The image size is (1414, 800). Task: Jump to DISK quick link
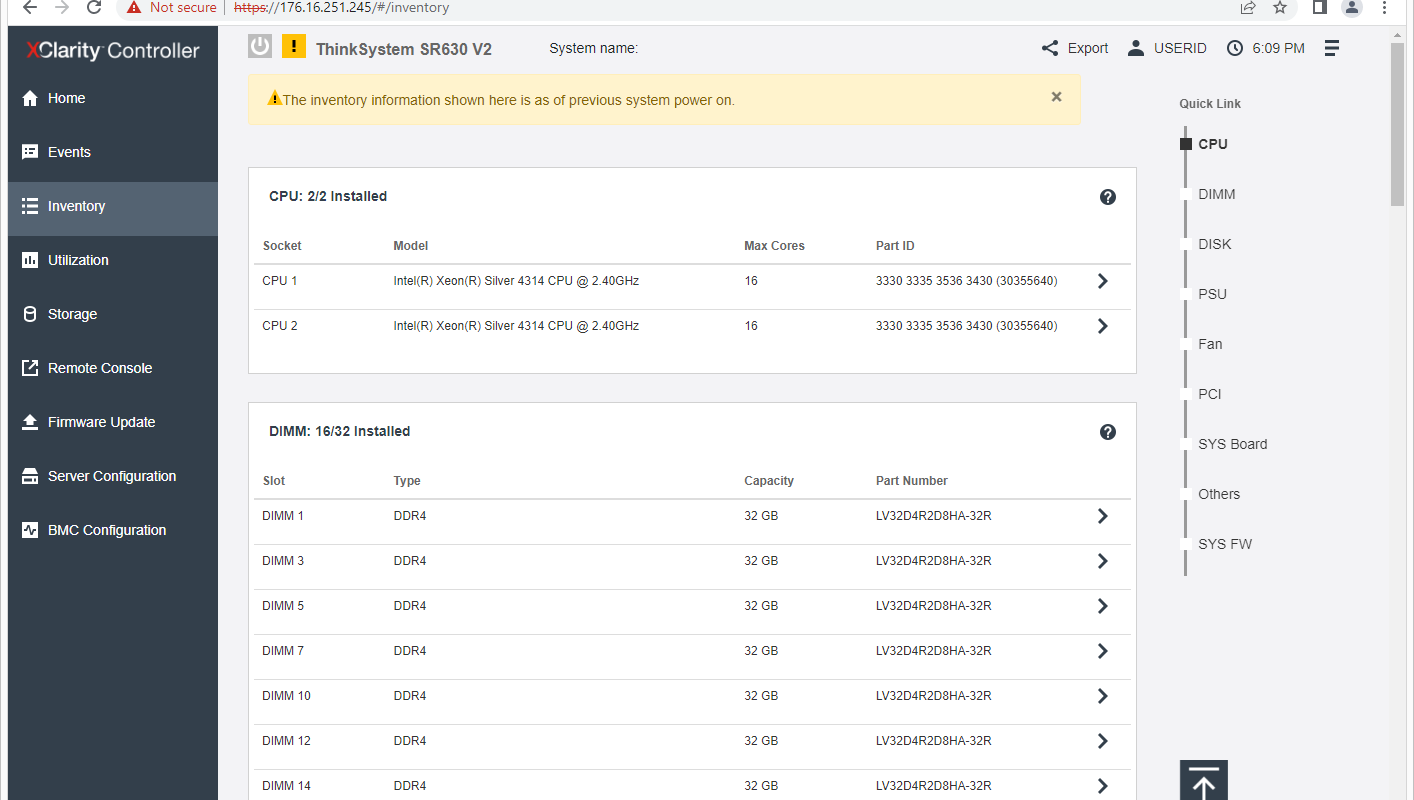pos(1215,244)
